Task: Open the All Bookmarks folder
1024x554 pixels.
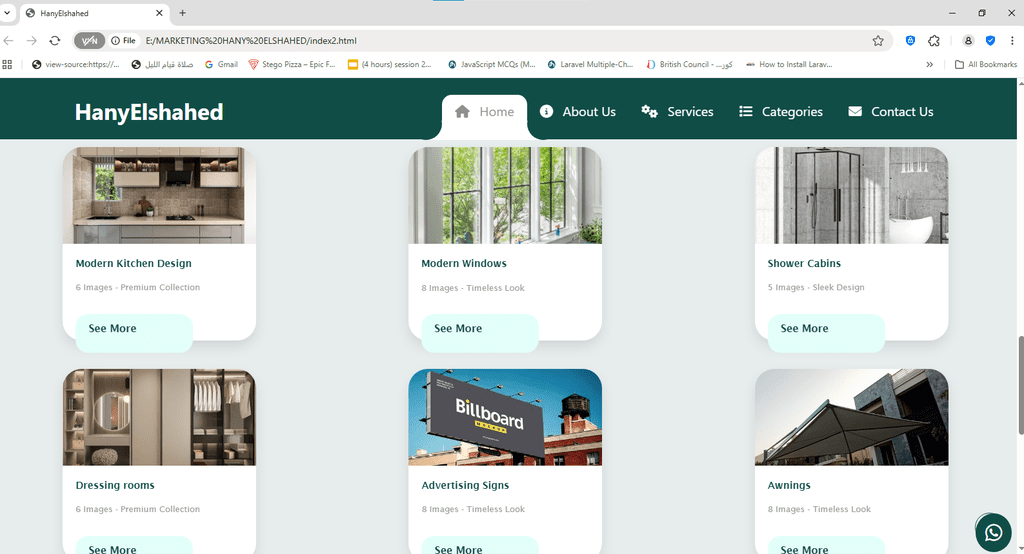Action: pos(985,64)
